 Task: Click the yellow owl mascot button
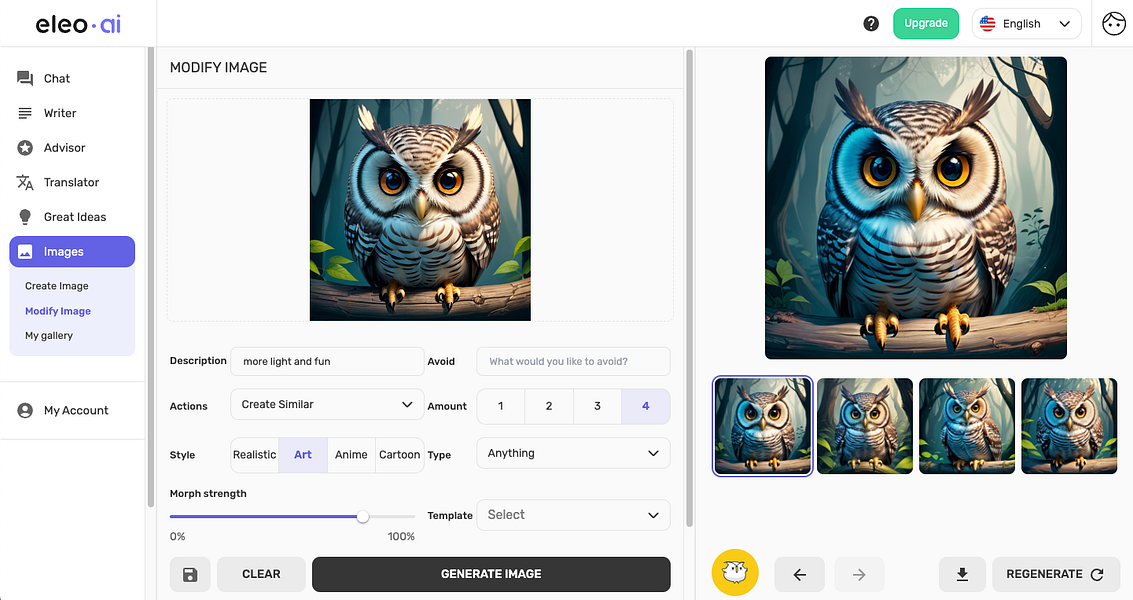click(735, 573)
